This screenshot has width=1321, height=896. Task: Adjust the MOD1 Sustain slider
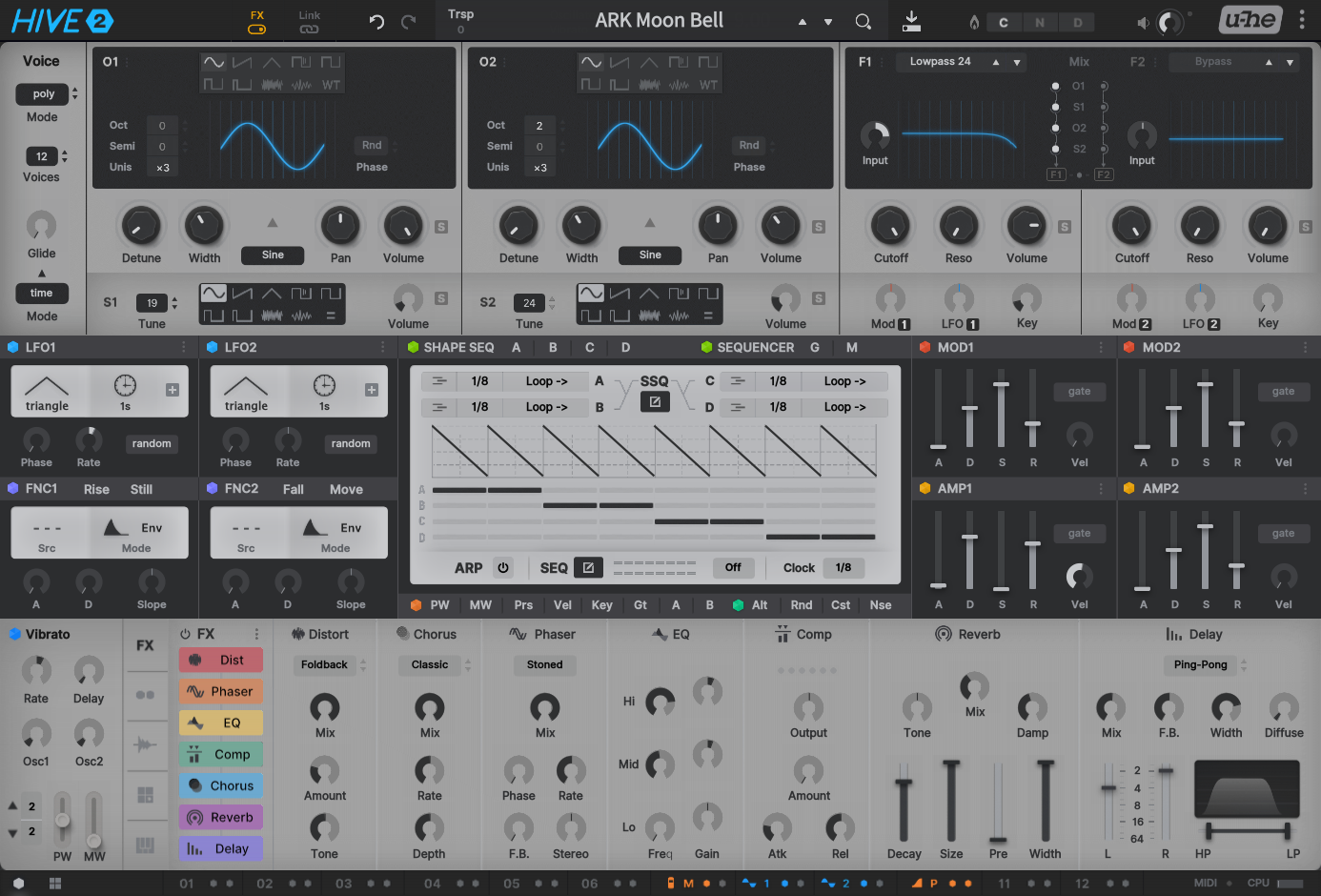[x=1002, y=407]
